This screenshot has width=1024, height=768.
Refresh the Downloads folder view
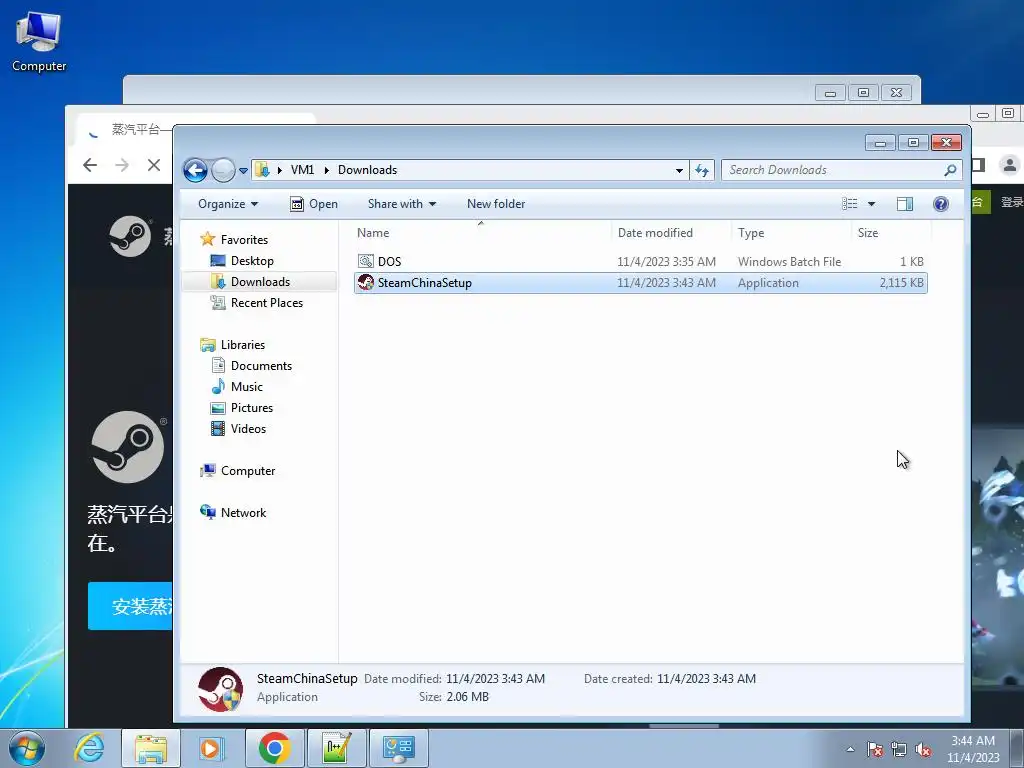click(x=702, y=170)
